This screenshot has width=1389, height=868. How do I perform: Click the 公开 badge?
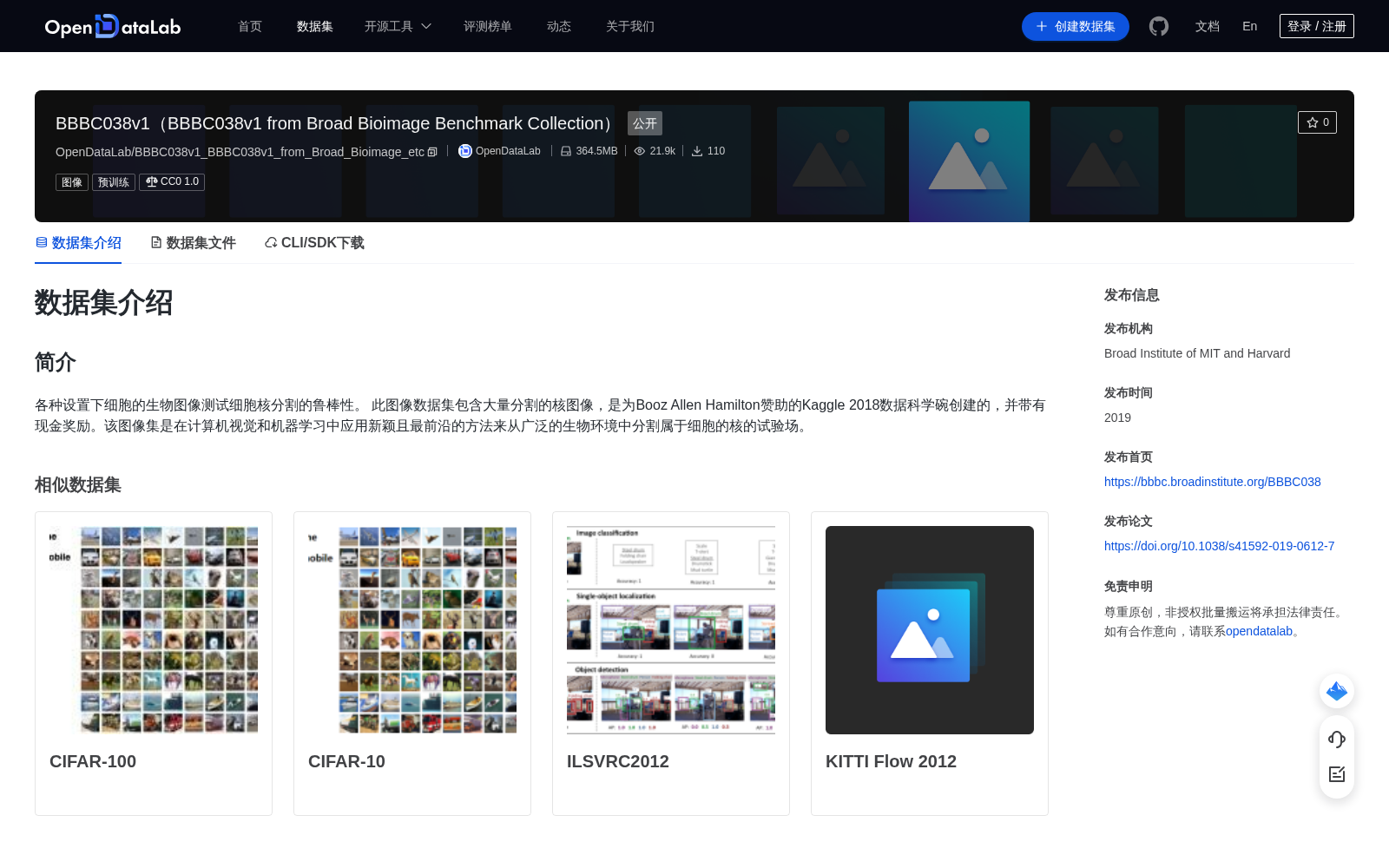[x=645, y=123]
